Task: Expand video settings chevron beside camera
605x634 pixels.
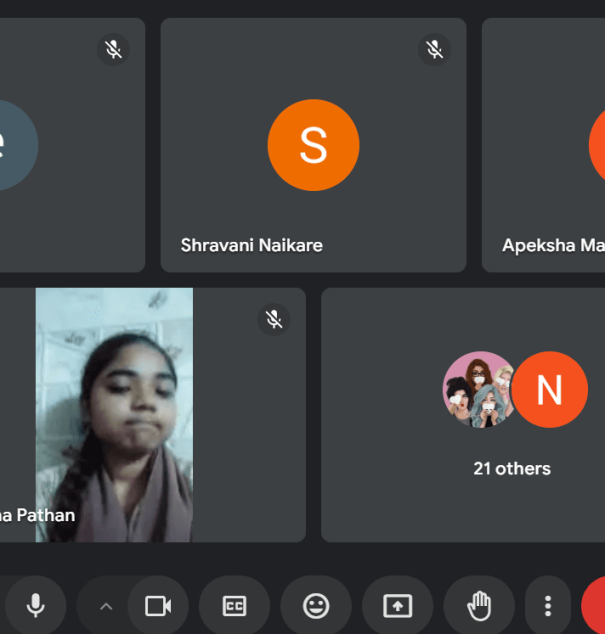Action: (x=106, y=606)
